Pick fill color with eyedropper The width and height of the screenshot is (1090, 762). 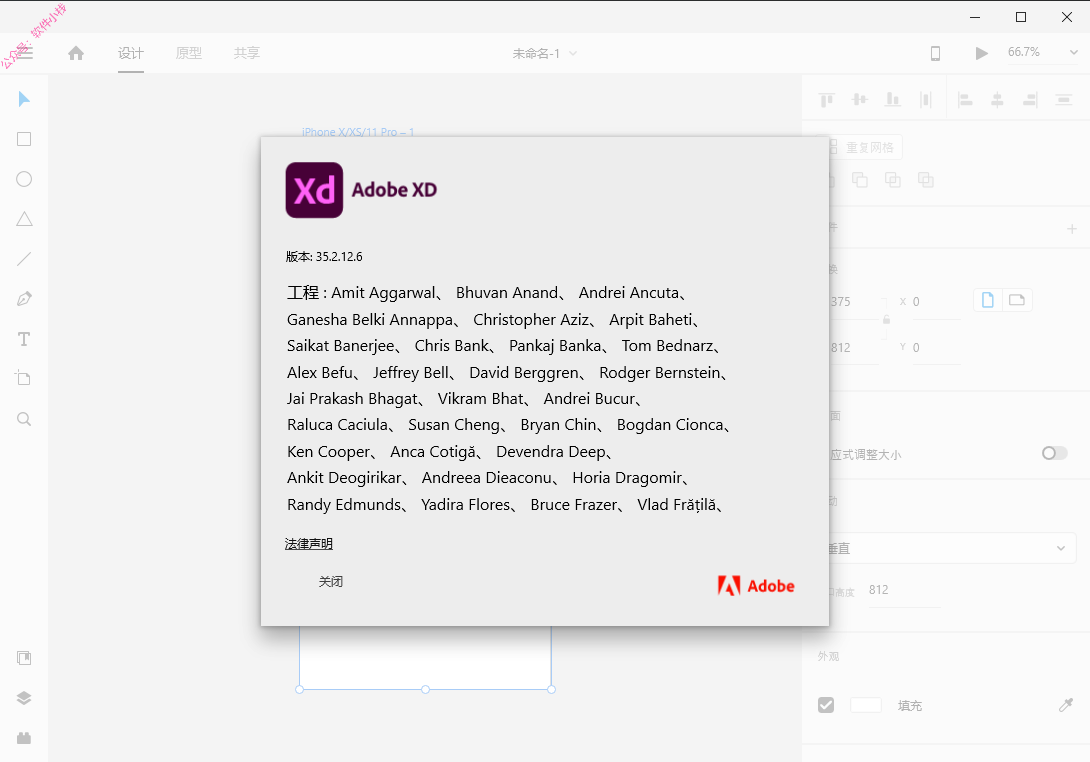click(x=1066, y=706)
